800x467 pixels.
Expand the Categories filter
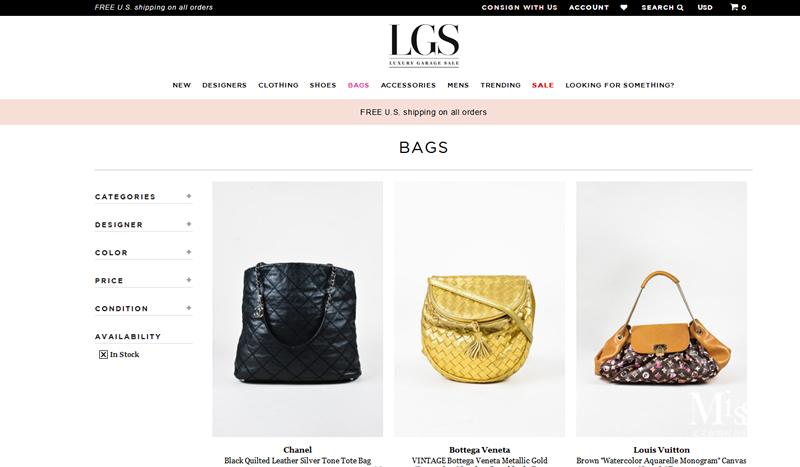[143, 196]
